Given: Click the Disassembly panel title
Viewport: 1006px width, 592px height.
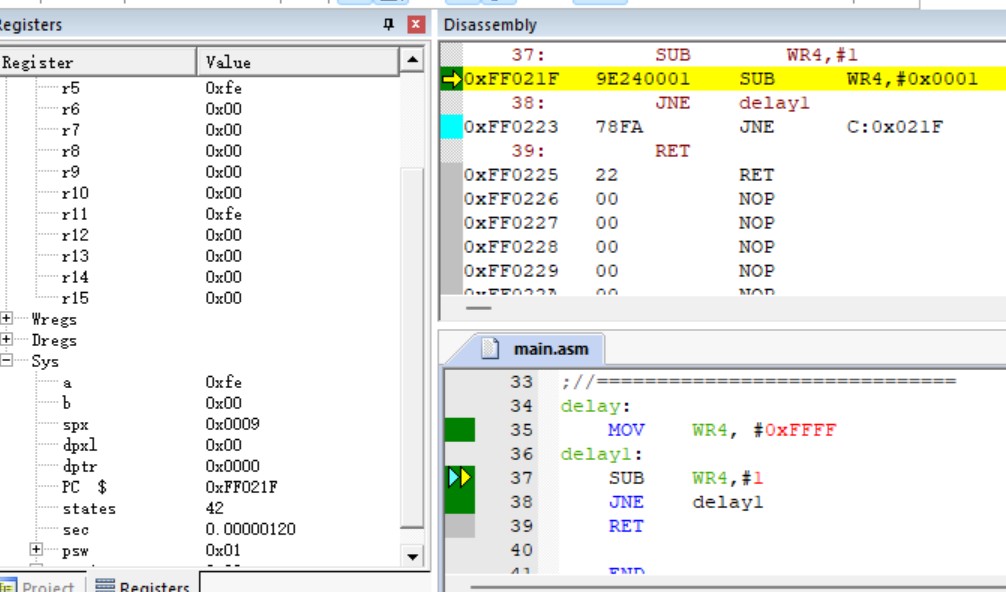Looking at the screenshot, I should coord(490,24).
